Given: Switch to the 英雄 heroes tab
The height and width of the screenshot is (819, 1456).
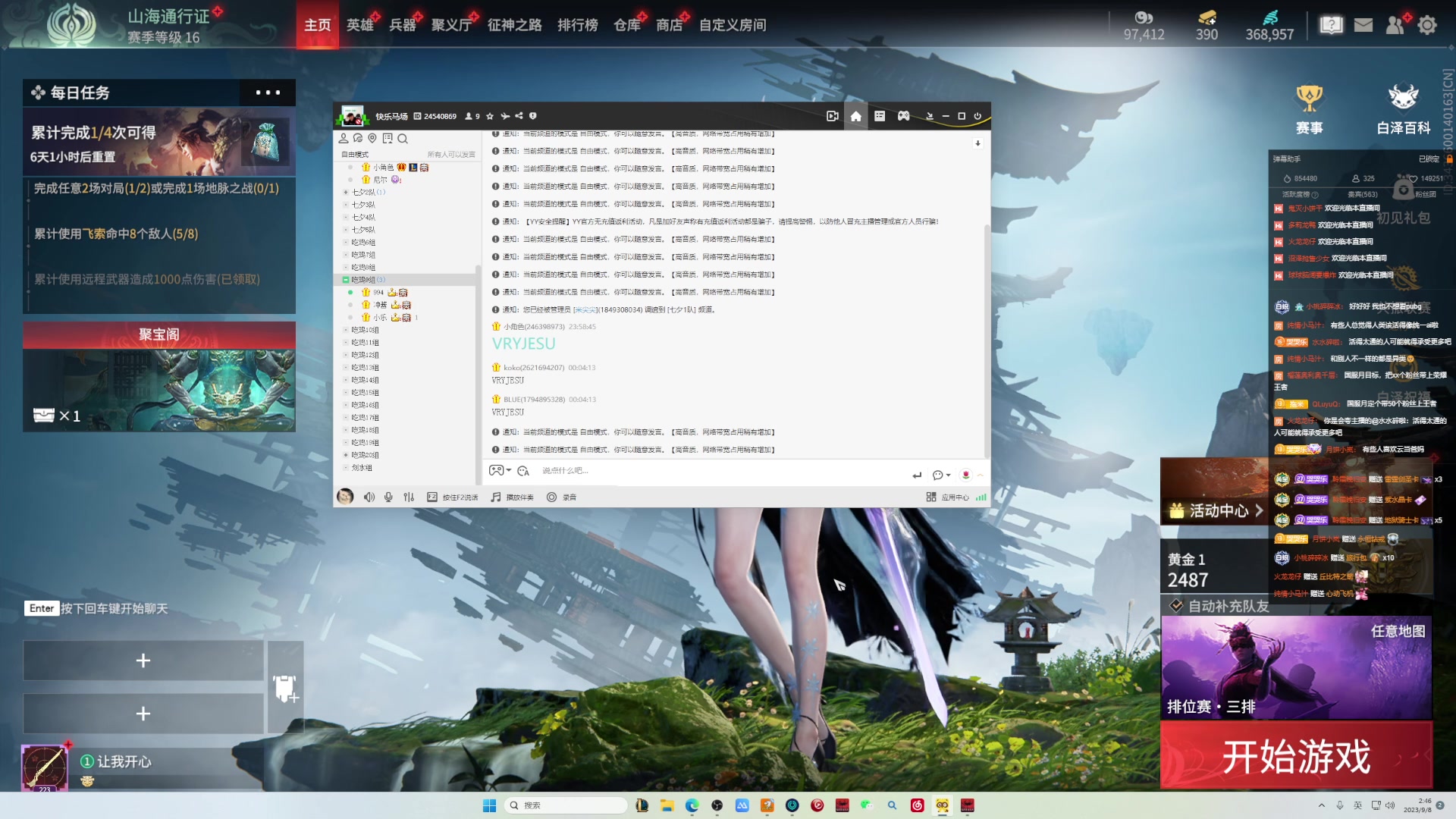Looking at the screenshot, I should click(360, 25).
